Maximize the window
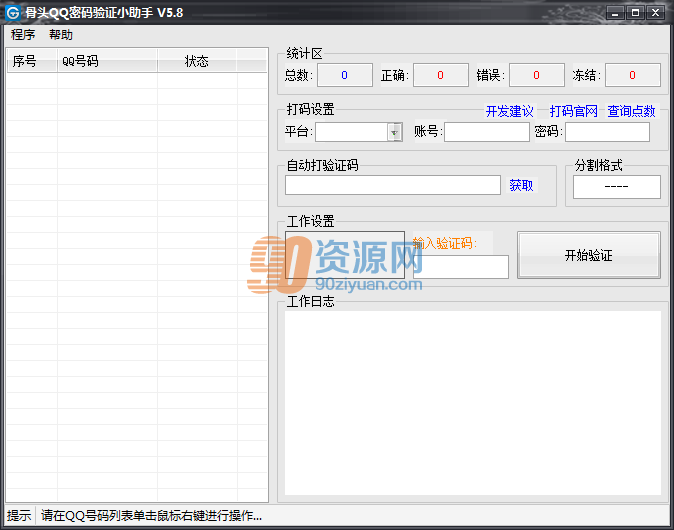 tap(635, 13)
